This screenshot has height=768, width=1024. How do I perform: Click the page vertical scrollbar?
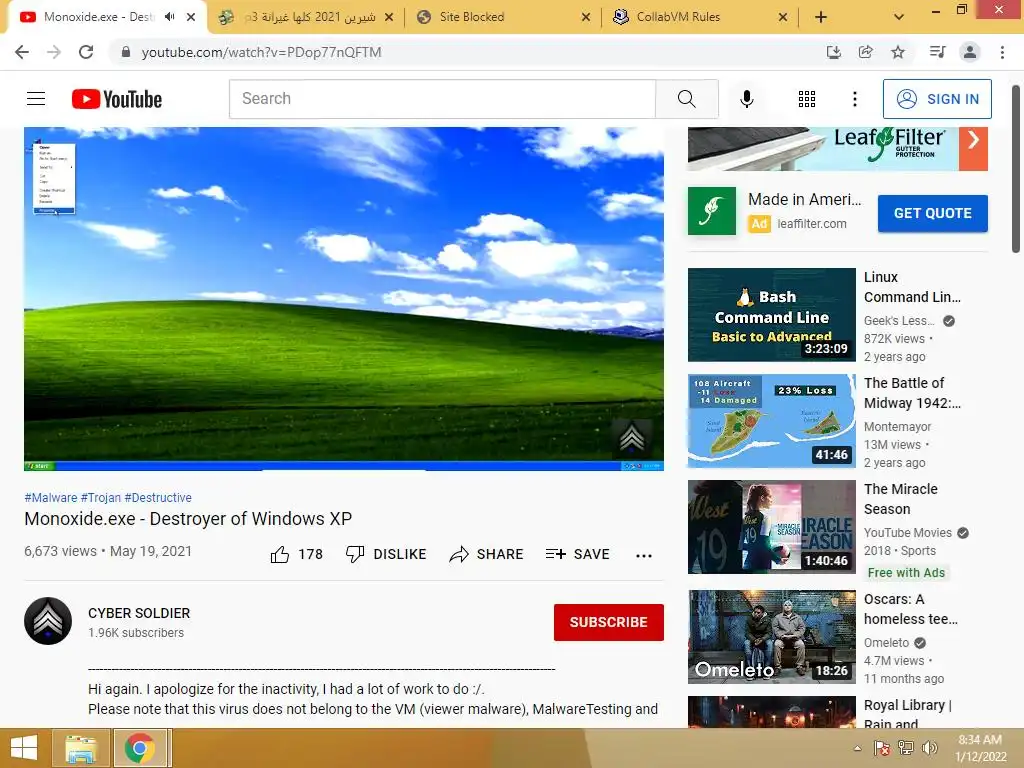click(x=1016, y=168)
